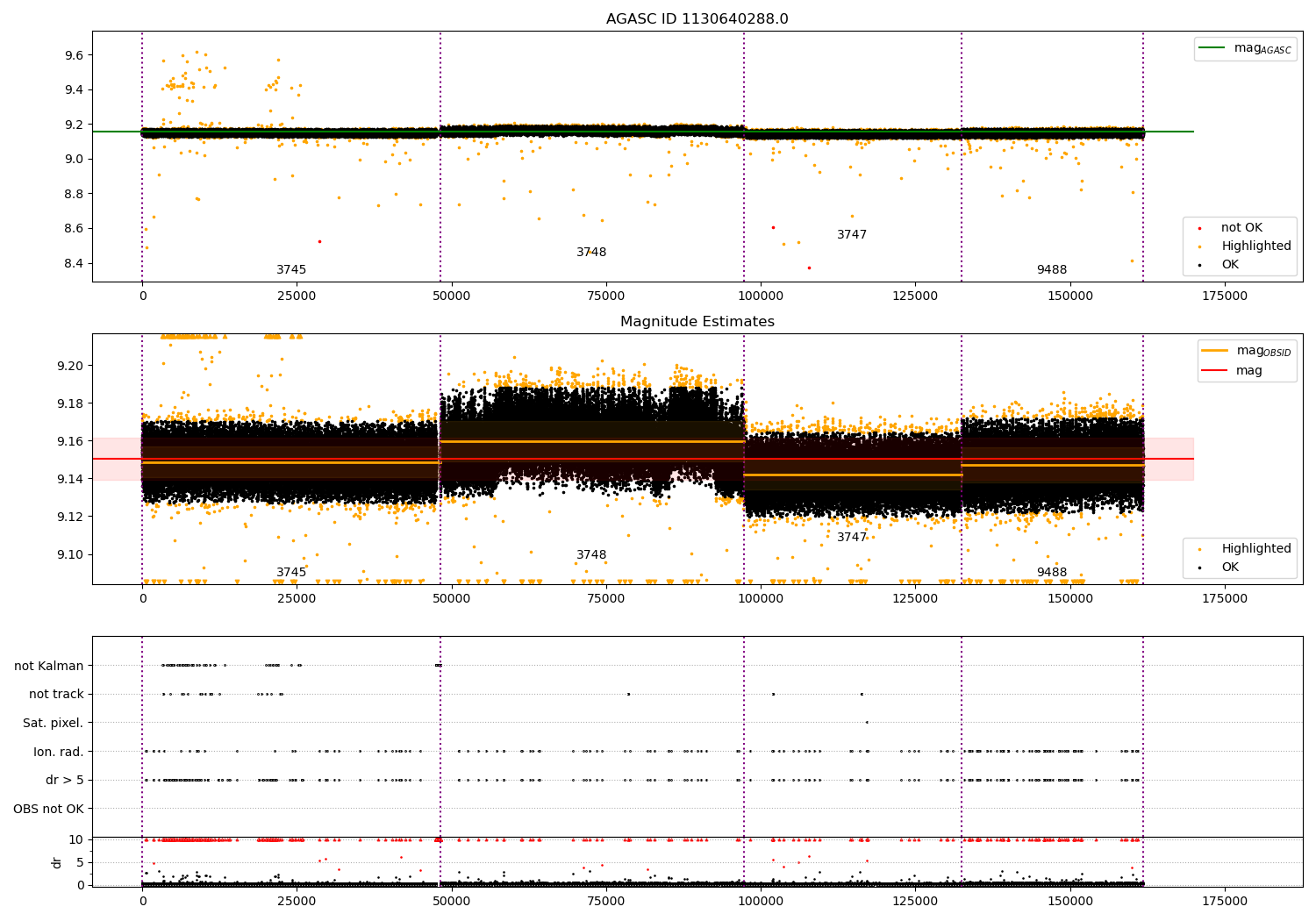The width and height of the screenshot is (1316, 921).
Task: Click obsid 9488 in Magnitude Estimates plot
Action: click(1052, 573)
